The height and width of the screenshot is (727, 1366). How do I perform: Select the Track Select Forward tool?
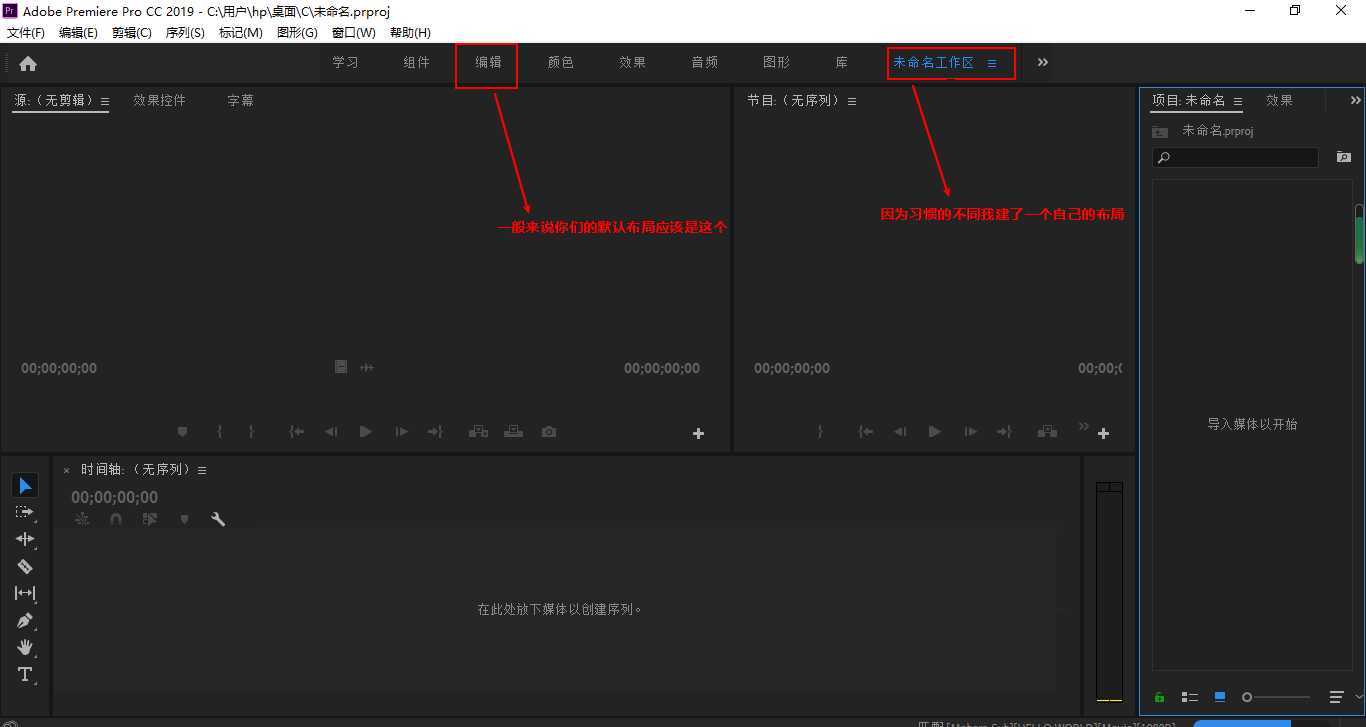point(25,512)
